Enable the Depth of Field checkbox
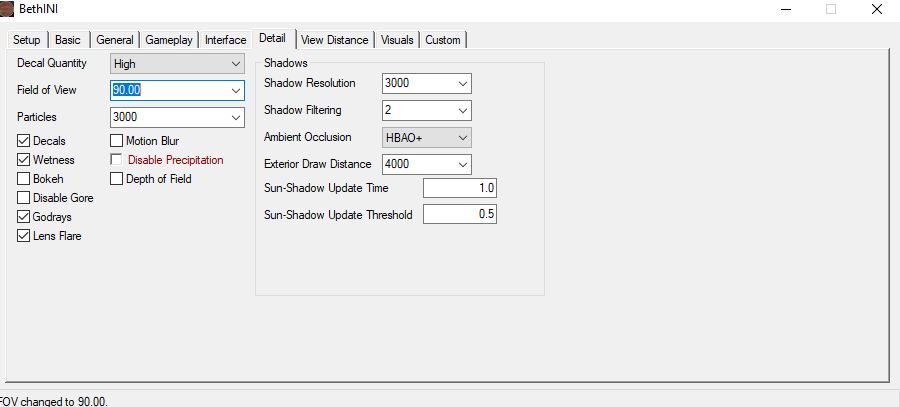The image size is (900, 407). pyautogui.click(x=117, y=179)
